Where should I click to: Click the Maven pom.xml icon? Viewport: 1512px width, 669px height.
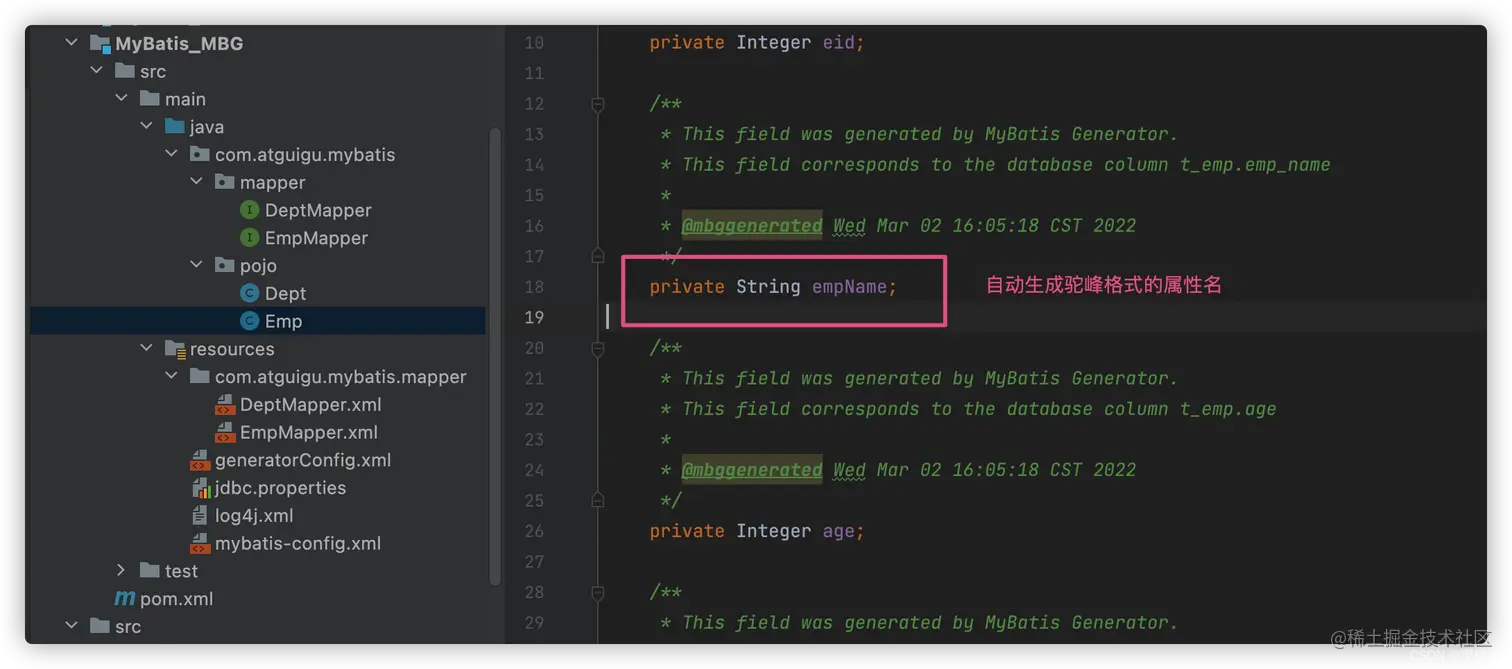coord(124,598)
